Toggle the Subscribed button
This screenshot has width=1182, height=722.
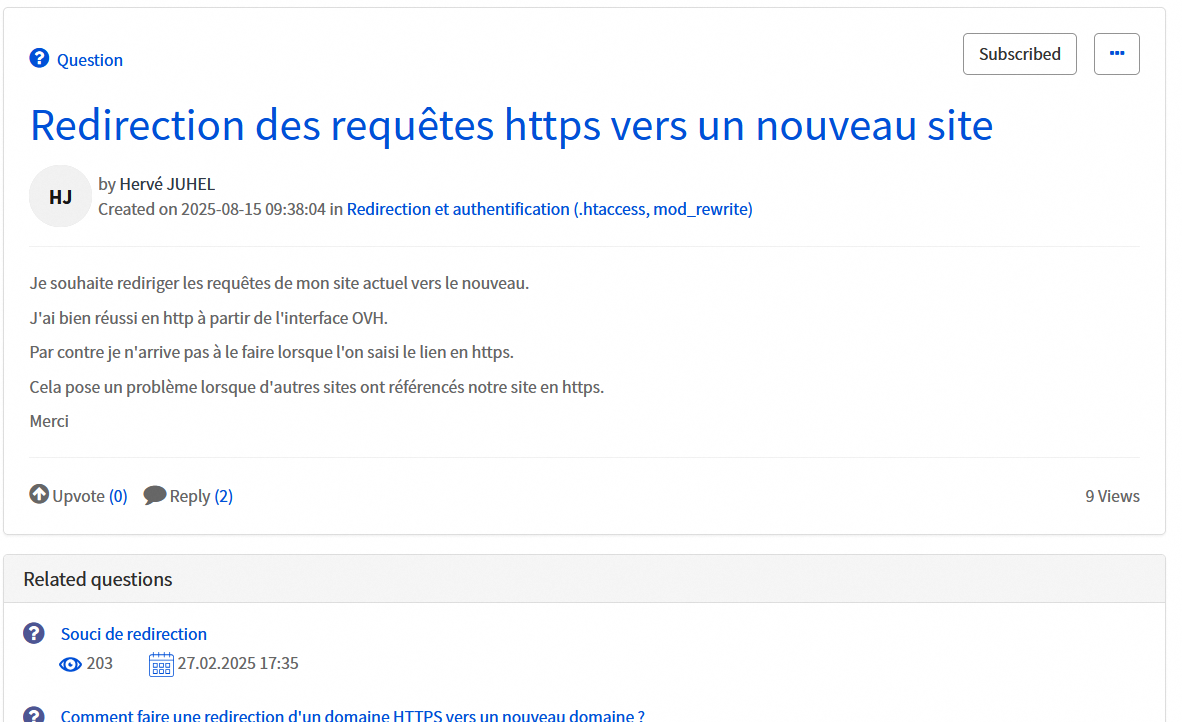[1019, 54]
